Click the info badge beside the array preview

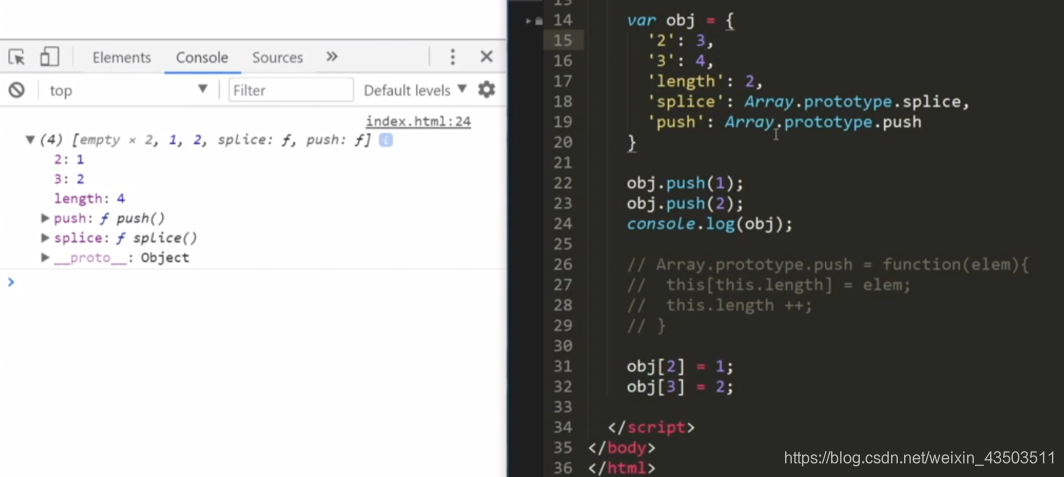(x=385, y=140)
